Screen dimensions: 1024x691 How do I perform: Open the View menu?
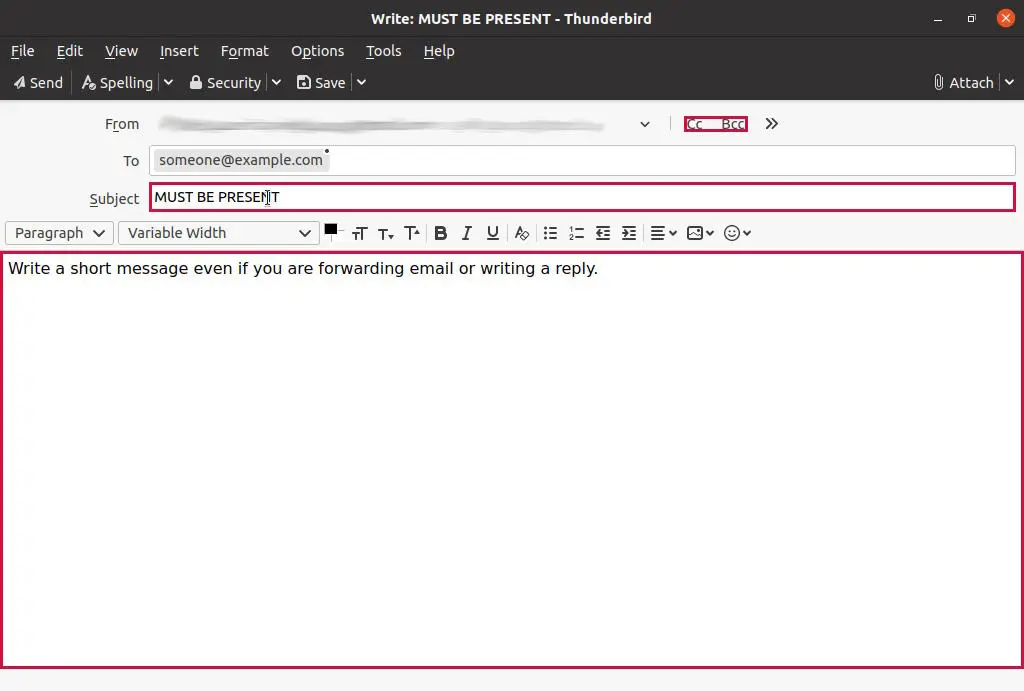[x=121, y=51]
